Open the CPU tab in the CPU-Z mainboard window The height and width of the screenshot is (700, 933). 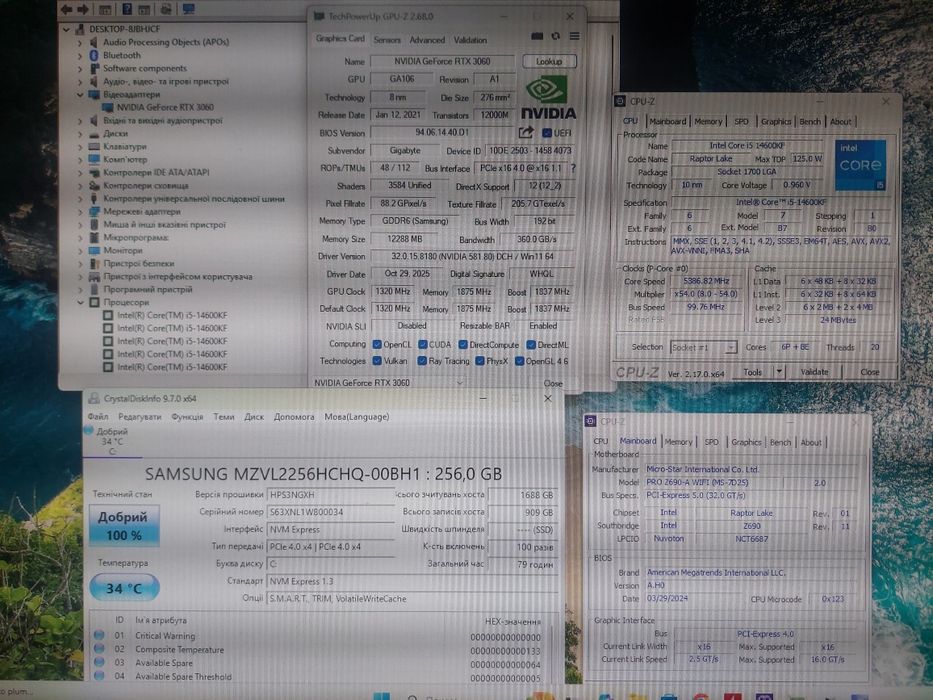(x=601, y=442)
